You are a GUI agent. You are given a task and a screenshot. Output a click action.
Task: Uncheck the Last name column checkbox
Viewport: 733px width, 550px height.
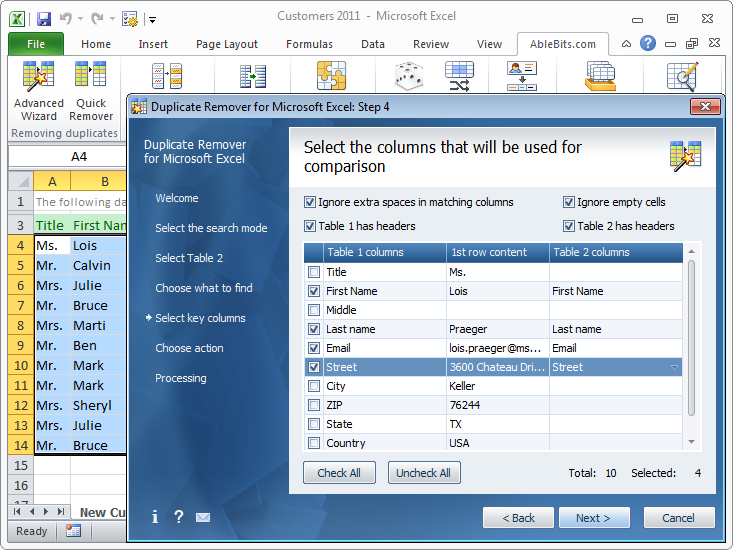[314, 329]
